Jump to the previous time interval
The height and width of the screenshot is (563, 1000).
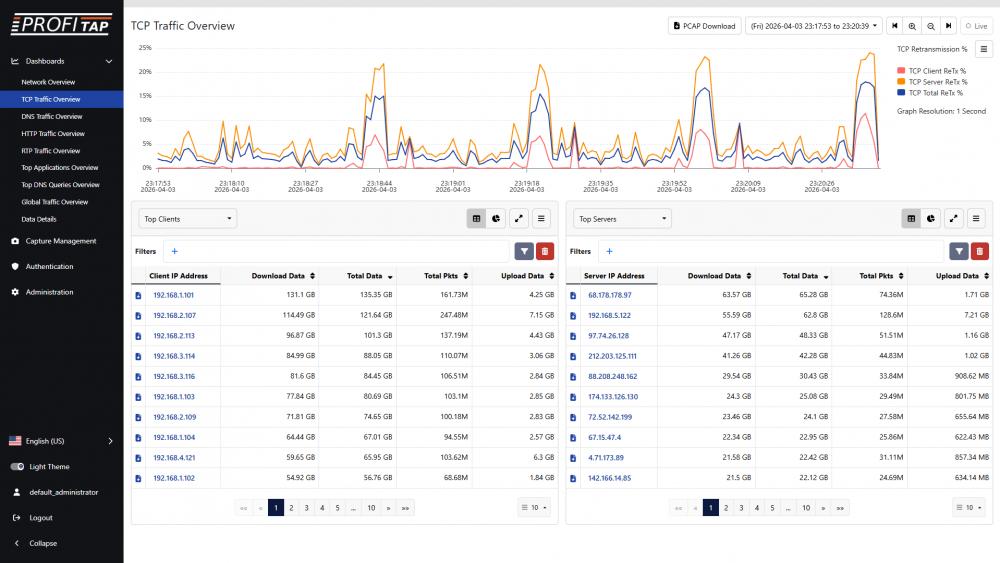[x=895, y=26]
